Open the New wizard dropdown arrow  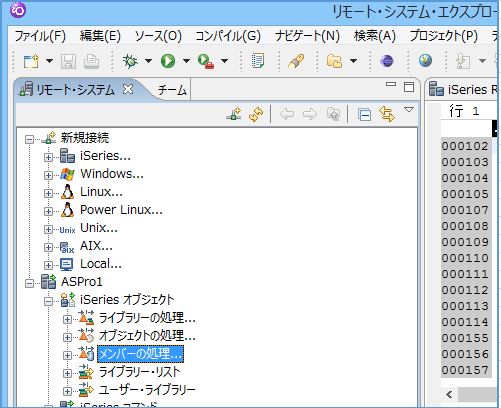49,61
